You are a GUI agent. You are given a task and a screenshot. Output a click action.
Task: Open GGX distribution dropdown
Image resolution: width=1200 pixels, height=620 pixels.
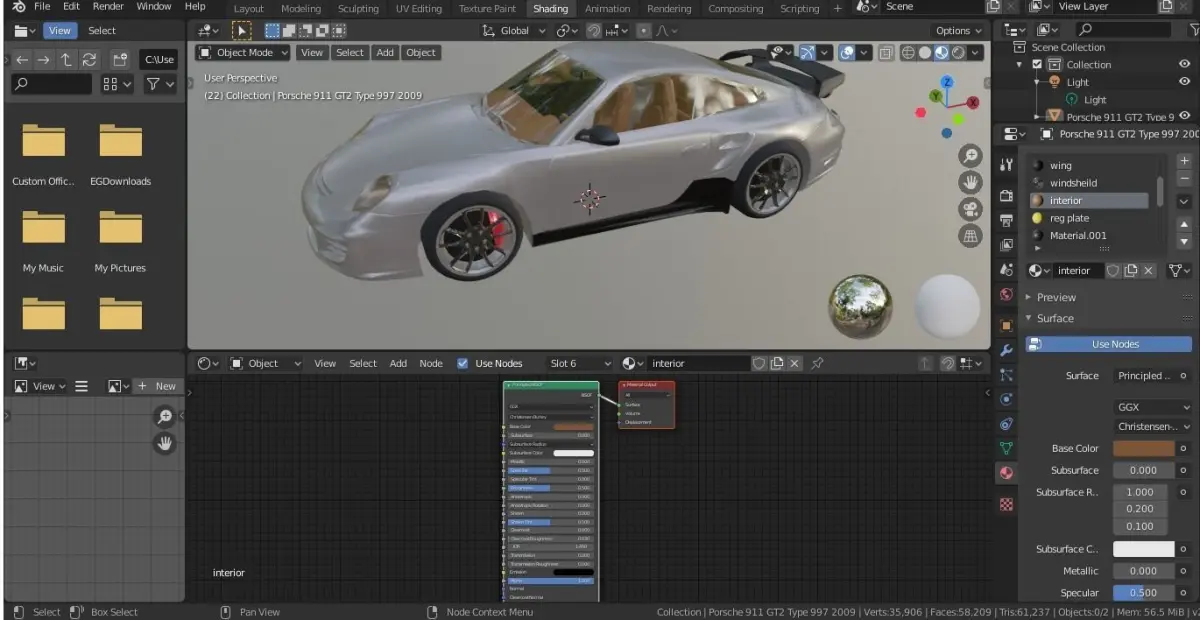pos(1153,408)
